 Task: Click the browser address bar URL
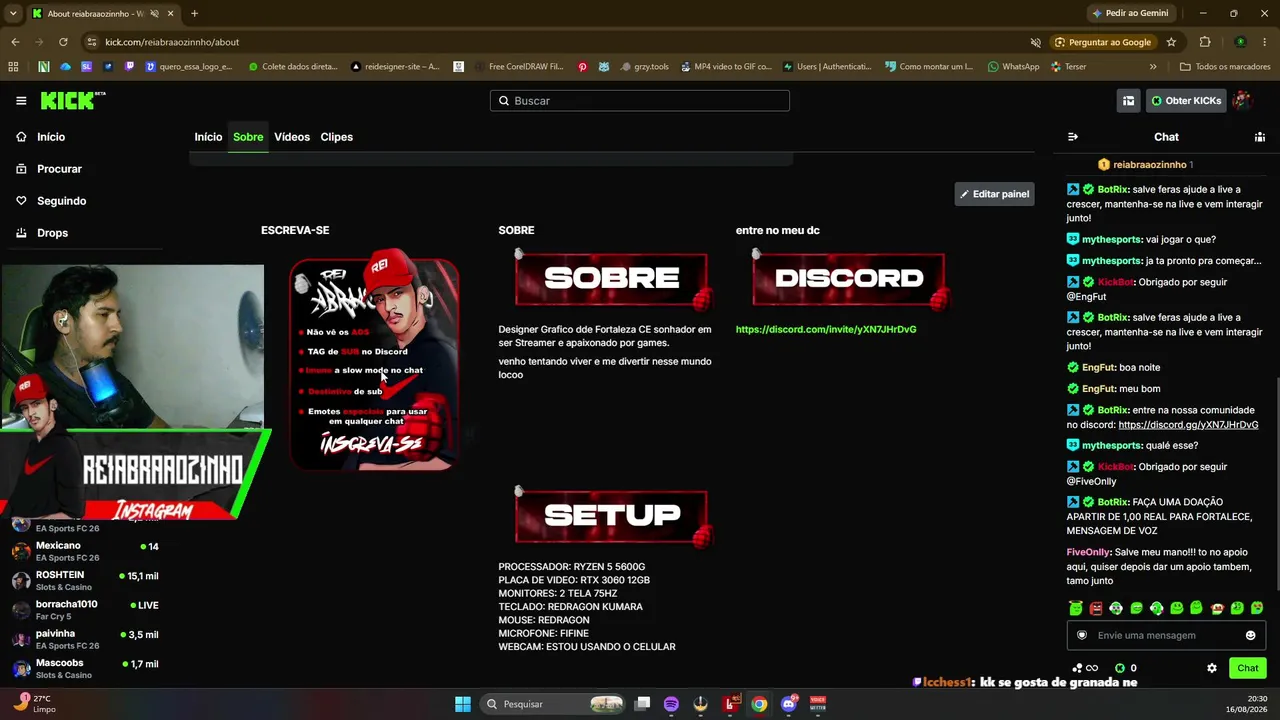coord(172,42)
